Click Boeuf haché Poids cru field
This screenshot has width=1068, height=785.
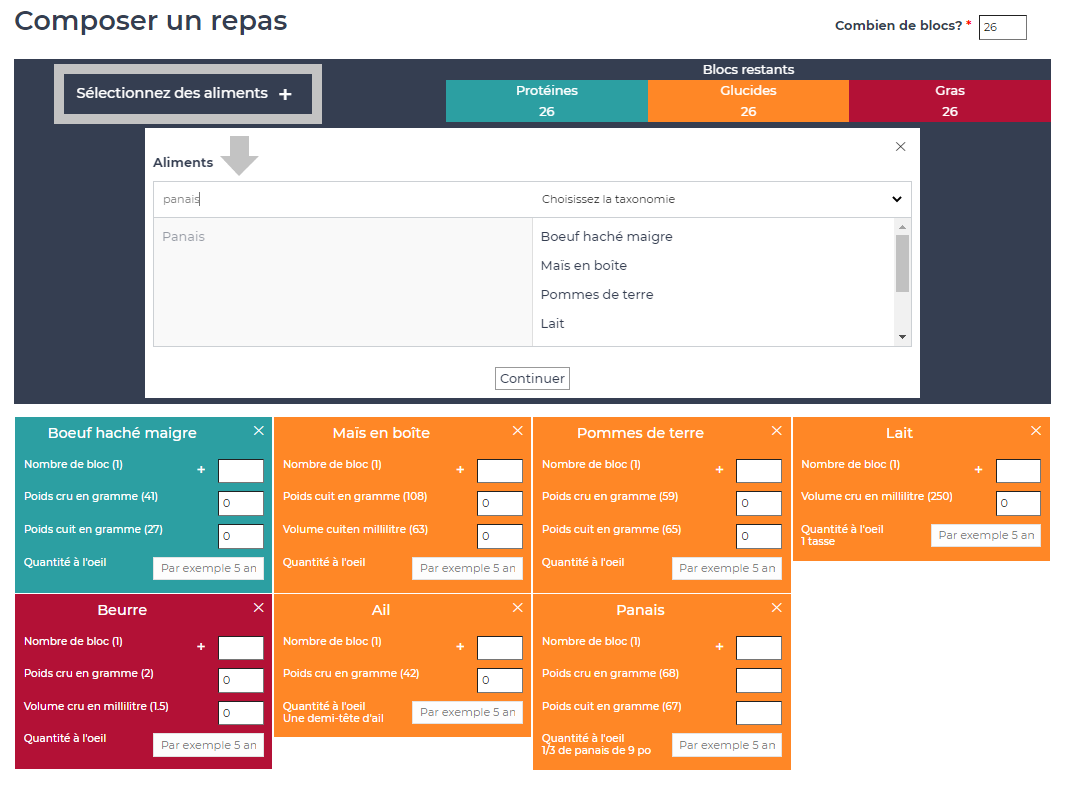(x=241, y=504)
